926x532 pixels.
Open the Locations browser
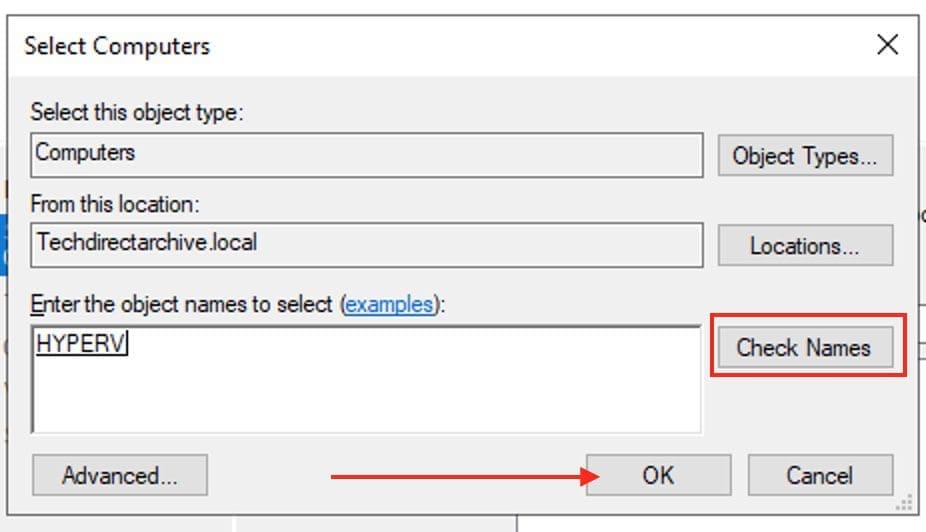pos(804,245)
